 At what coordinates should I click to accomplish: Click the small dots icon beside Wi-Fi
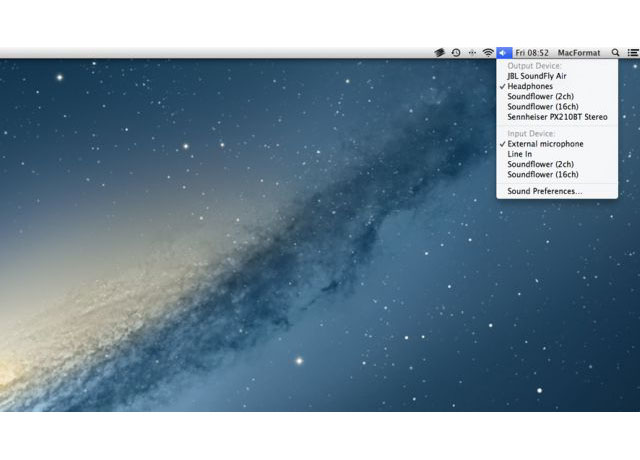[472, 53]
